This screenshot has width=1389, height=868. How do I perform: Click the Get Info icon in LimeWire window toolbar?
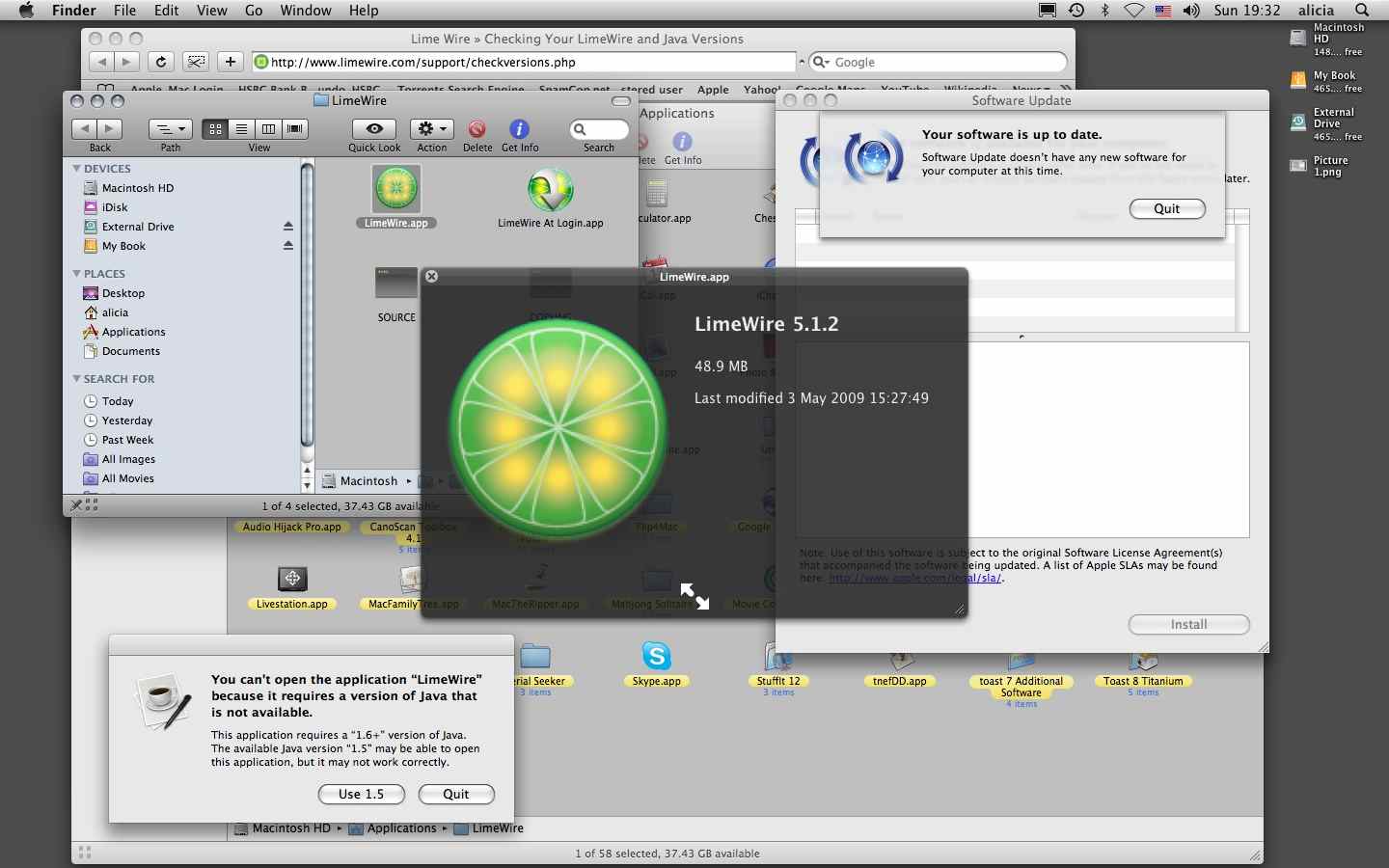coord(519,129)
